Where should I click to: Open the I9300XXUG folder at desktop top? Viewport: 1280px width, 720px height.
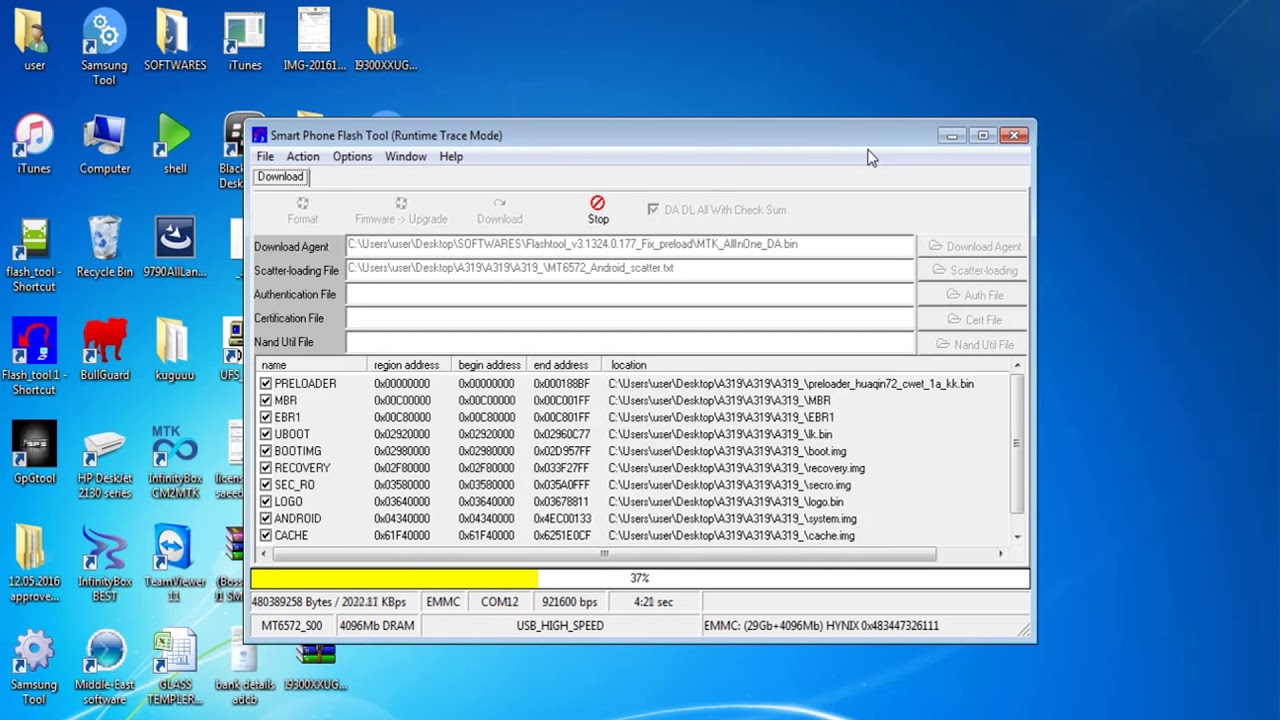tap(384, 32)
